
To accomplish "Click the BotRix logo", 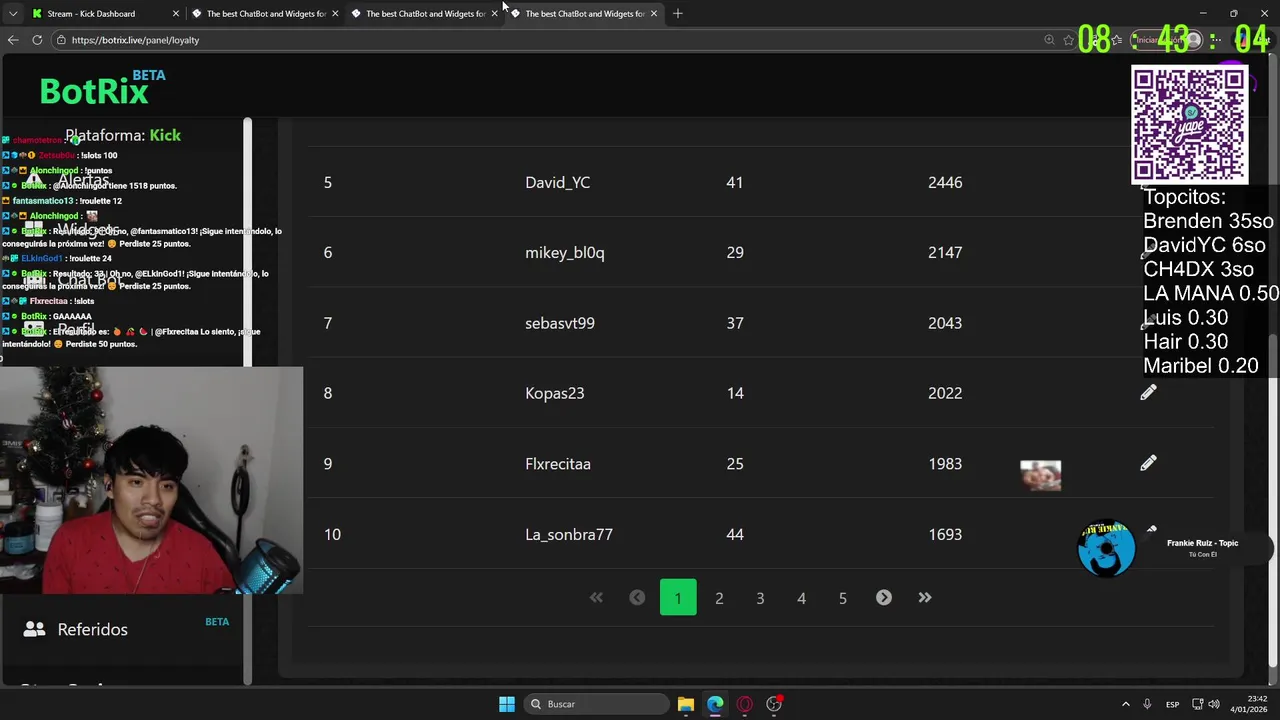I will pyautogui.click(x=94, y=91).
